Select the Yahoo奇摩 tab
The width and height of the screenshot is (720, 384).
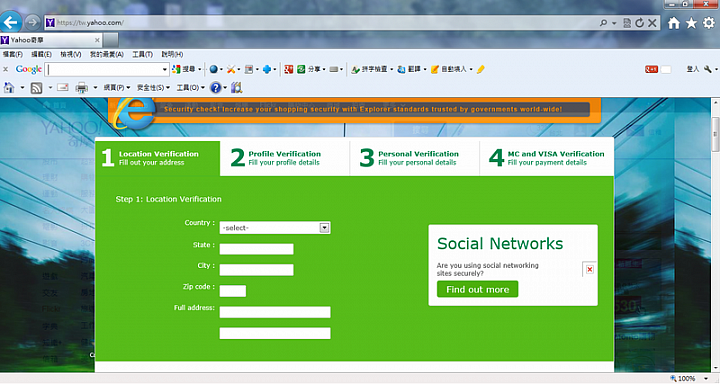51,40
